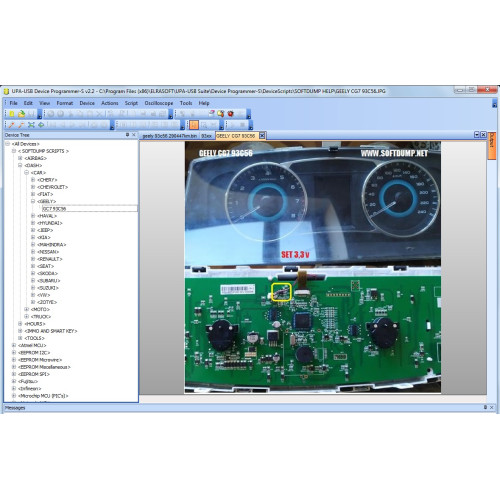Toggle the Device Tree panel pin
The height and width of the screenshot is (500, 500).
point(127,135)
